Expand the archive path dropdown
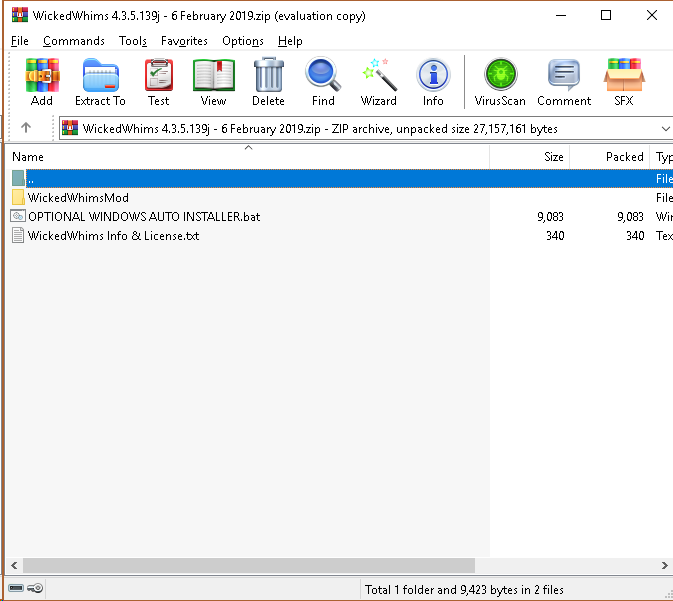The width and height of the screenshot is (673, 601). (x=665, y=128)
